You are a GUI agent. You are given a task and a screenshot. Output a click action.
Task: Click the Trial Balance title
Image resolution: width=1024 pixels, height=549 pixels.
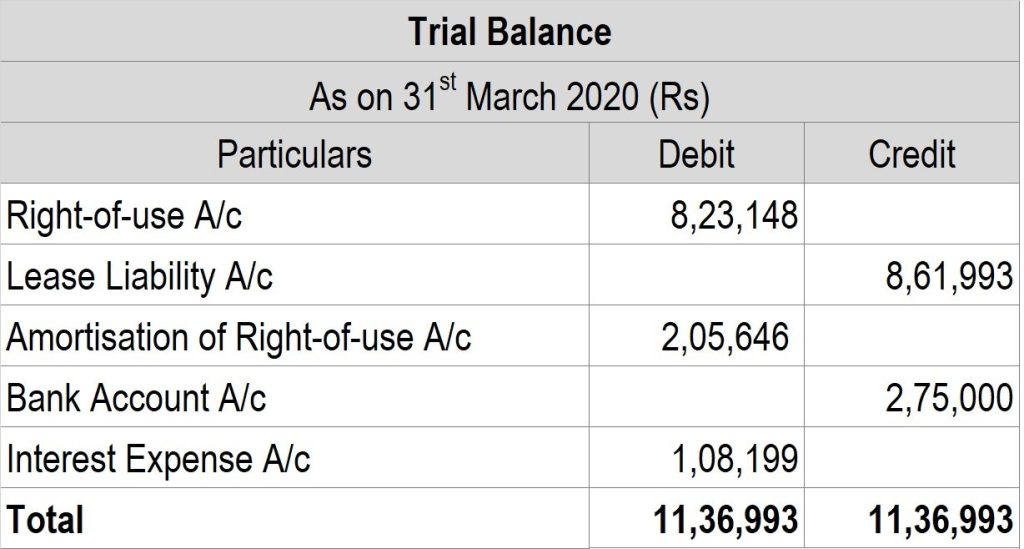[x=509, y=32]
